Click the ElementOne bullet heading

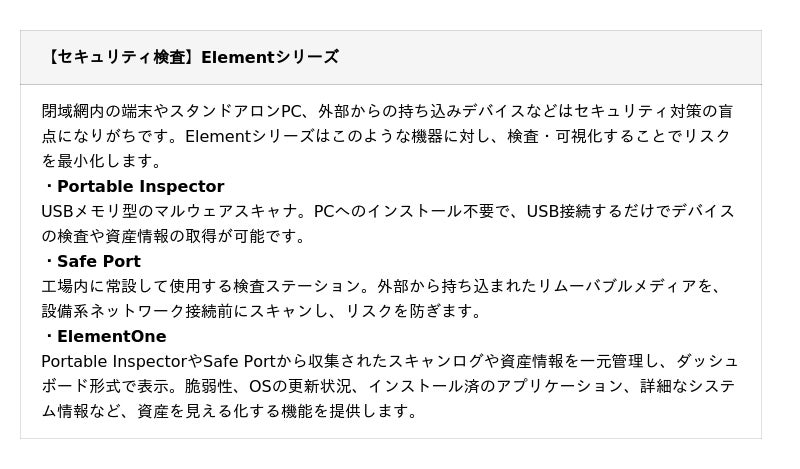point(111,336)
